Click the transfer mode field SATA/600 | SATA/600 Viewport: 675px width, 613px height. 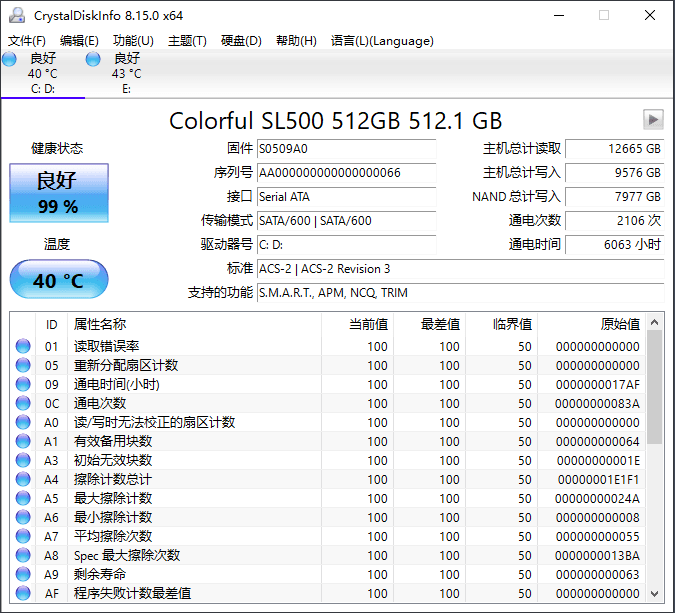(347, 221)
